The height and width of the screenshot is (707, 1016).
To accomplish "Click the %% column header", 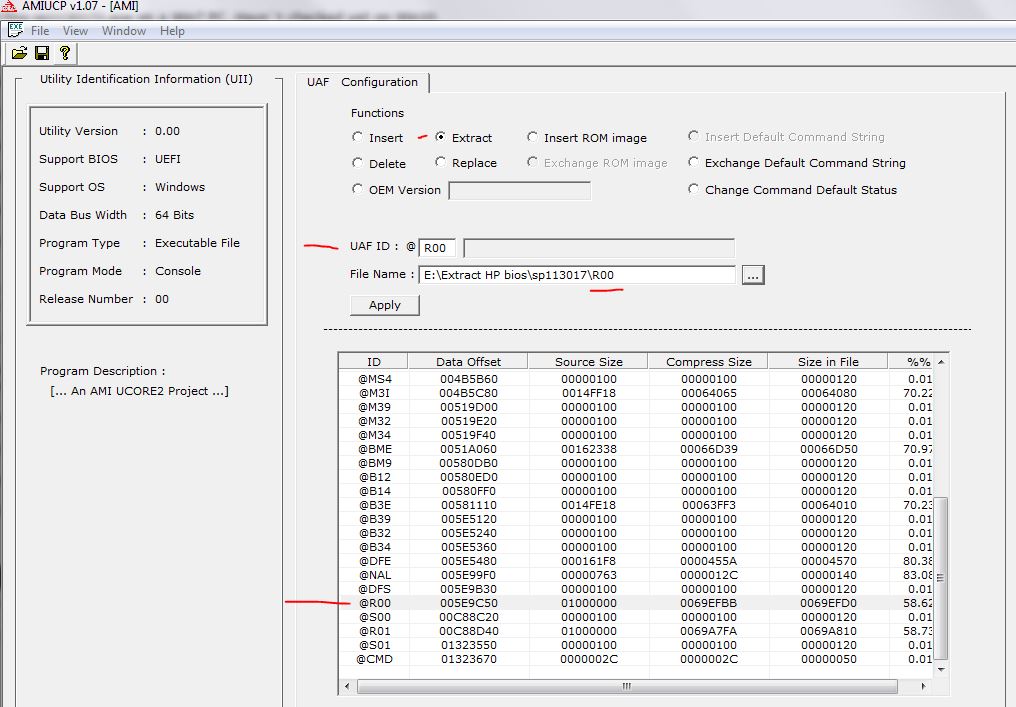I will click(x=910, y=362).
